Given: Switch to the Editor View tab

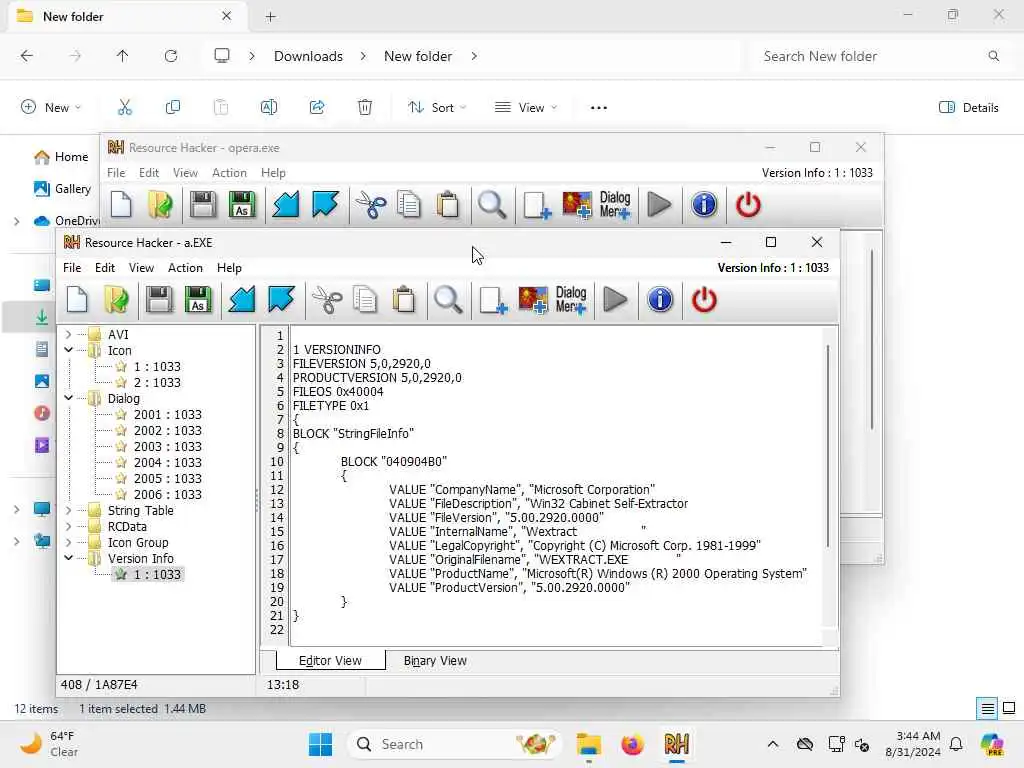Looking at the screenshot, I should [x=330, y=661].
